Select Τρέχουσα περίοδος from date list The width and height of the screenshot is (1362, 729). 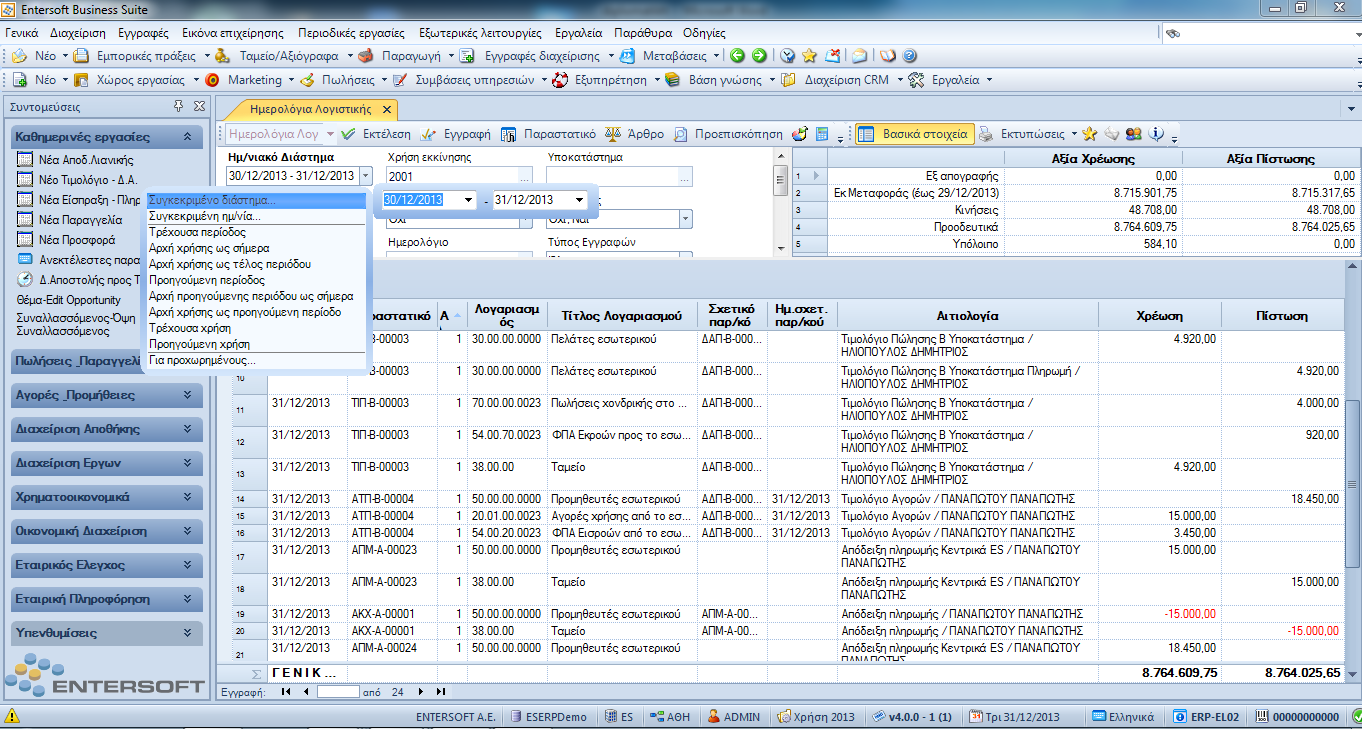(x=197, y=232)
